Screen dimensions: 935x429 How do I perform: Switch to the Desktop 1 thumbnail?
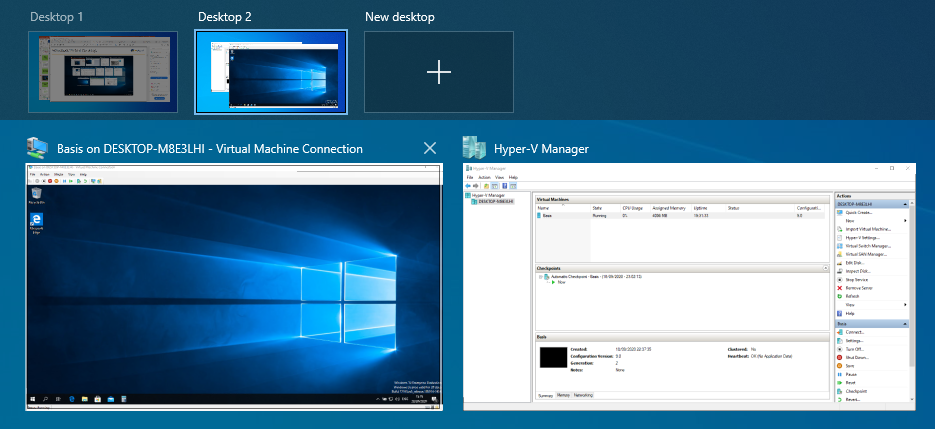click(103, 72)
